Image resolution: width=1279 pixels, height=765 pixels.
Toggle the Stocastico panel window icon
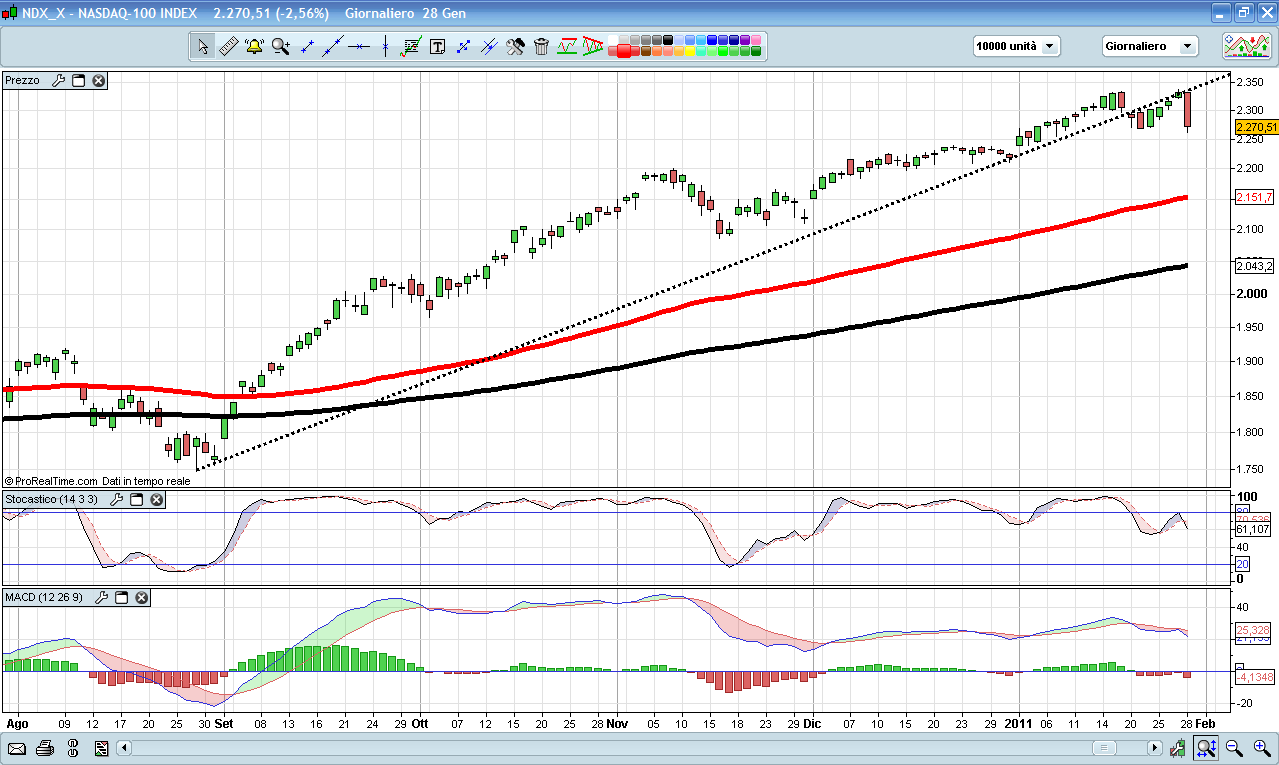click(x=137, y=499)
